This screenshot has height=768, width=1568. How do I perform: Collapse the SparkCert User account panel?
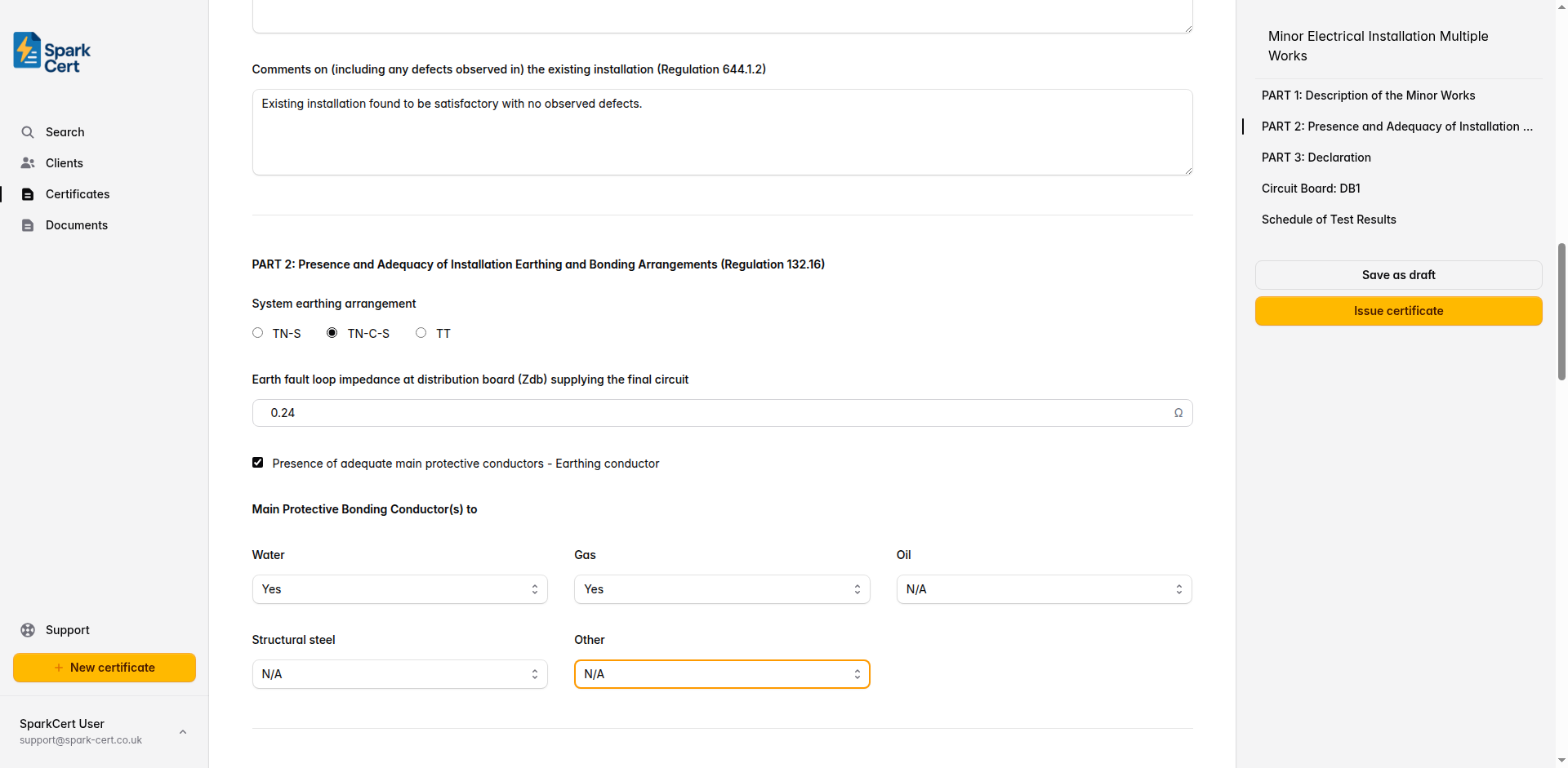coord(183,731)
